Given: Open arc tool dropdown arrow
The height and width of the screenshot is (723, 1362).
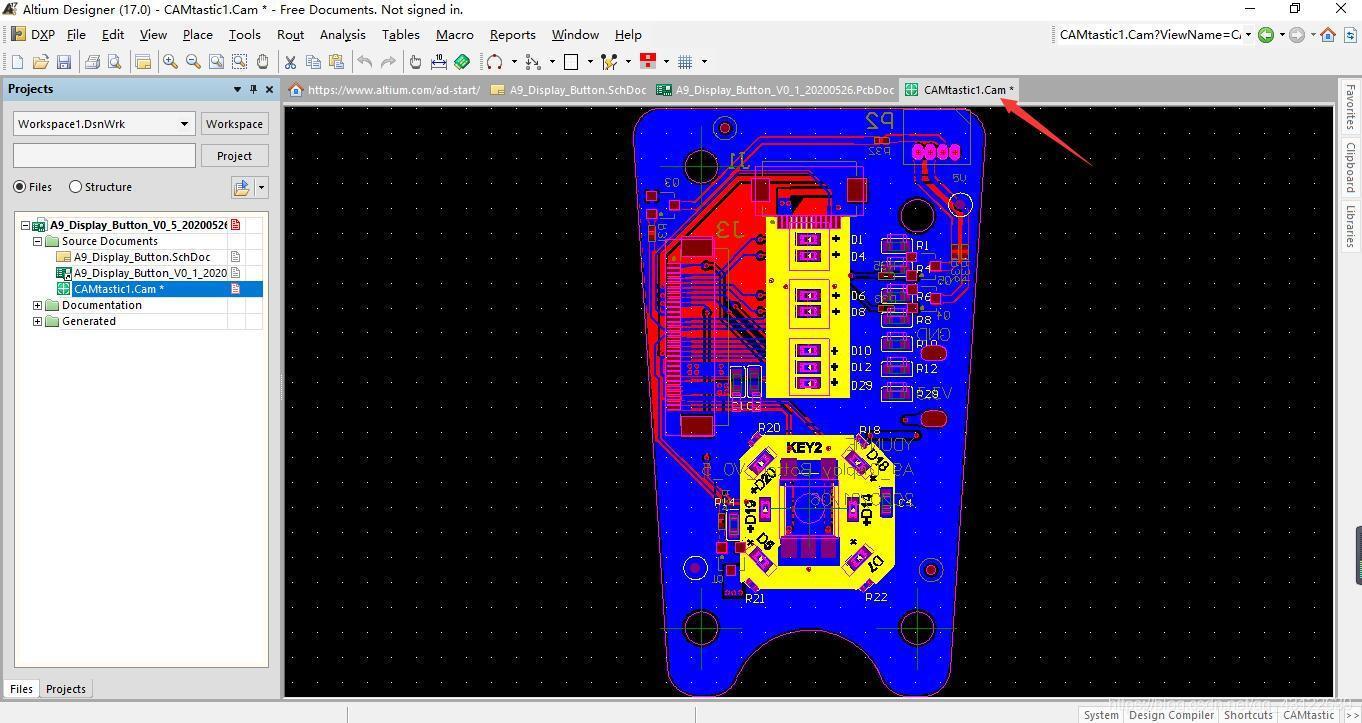Looking at the screenshot, I should (514, 62).
